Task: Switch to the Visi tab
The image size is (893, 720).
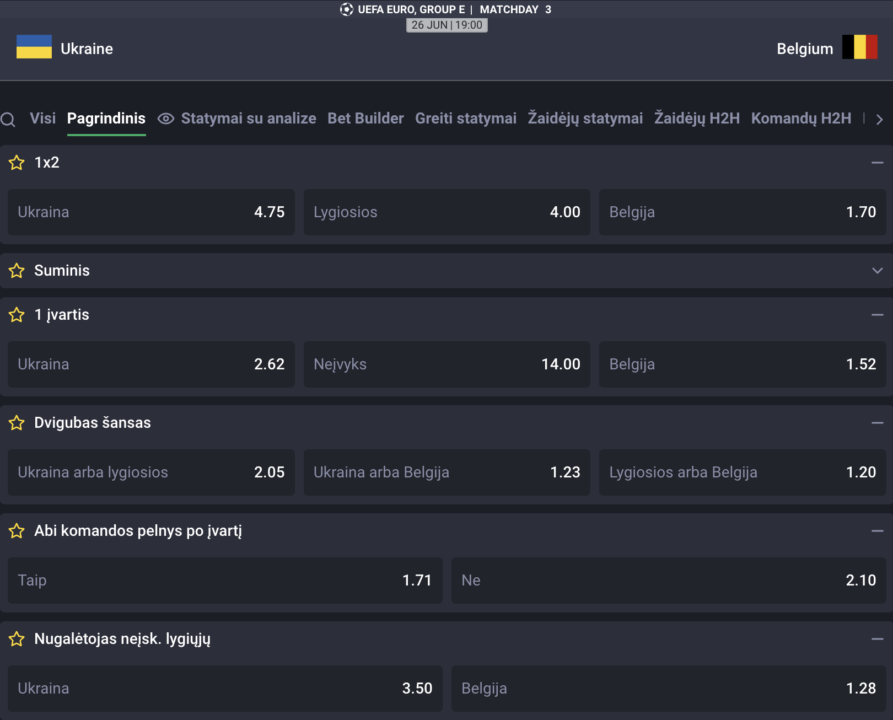Action: click(43, 118)
